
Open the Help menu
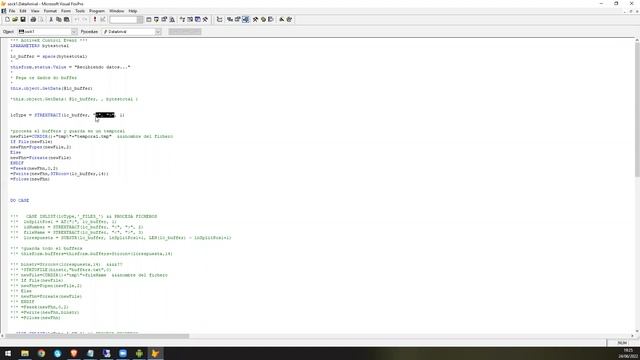point(133,11)
